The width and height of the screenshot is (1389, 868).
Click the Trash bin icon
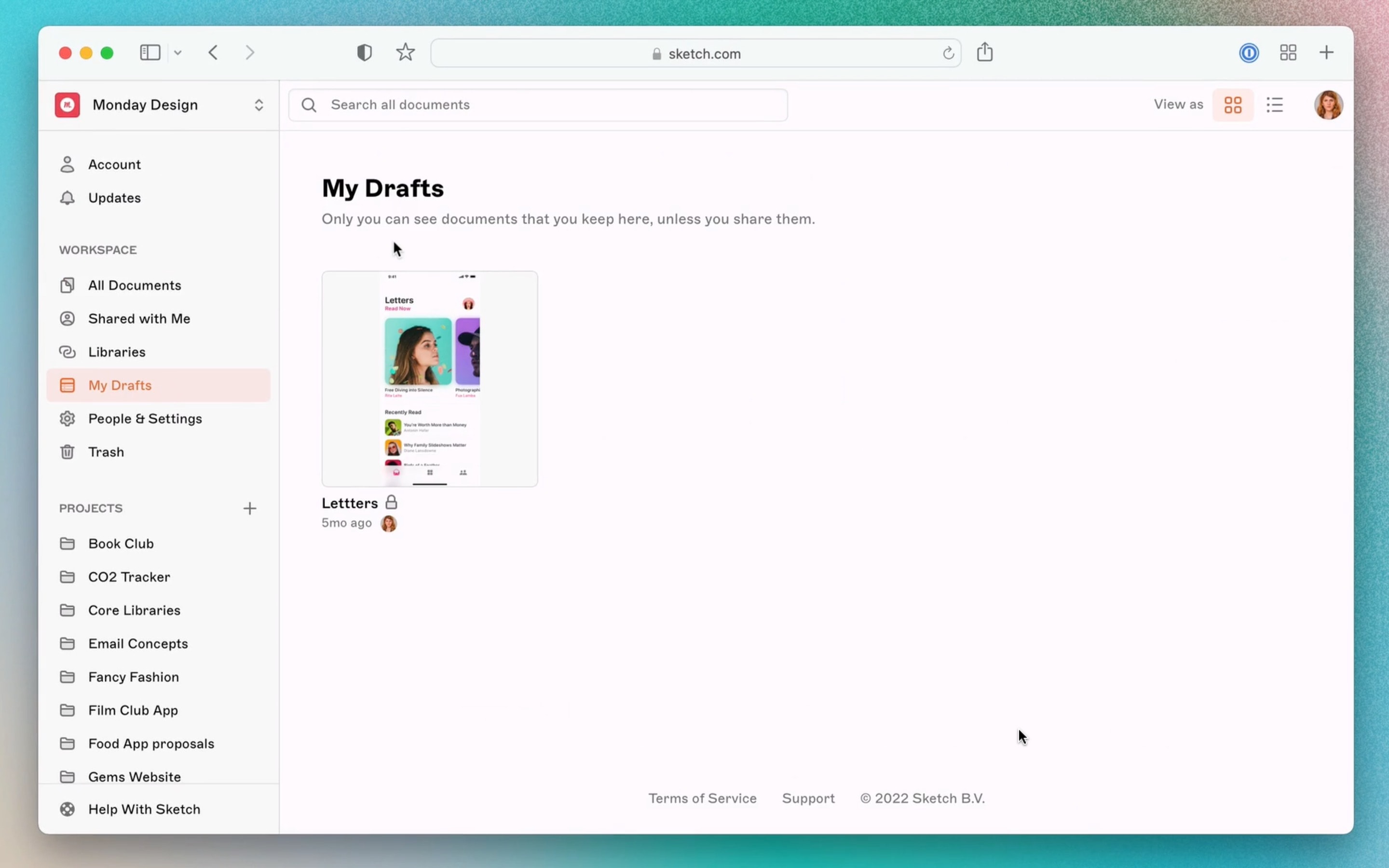click(x=67, y=452)
